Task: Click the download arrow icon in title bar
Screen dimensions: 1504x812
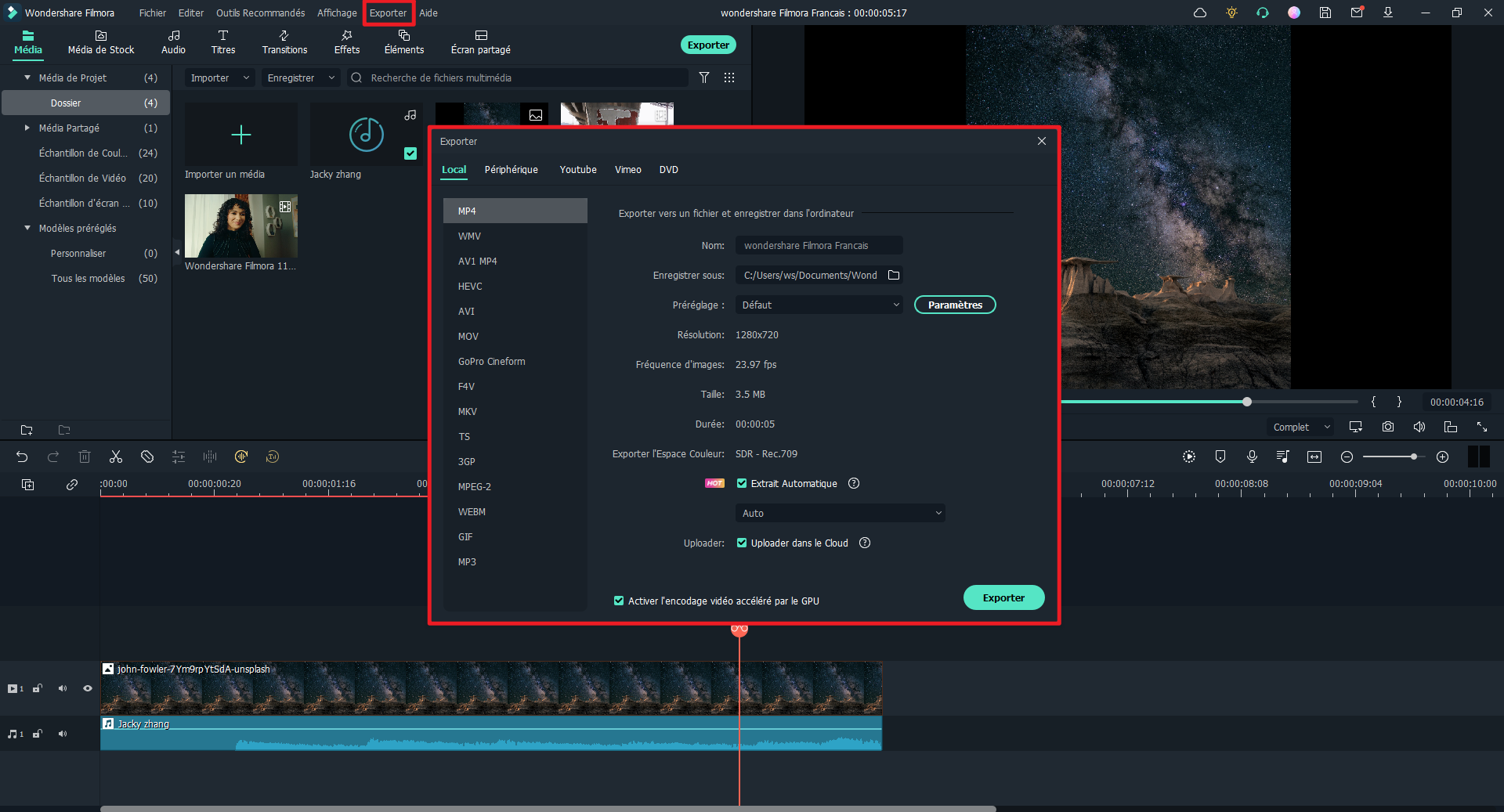Action: coord(1388,13)
